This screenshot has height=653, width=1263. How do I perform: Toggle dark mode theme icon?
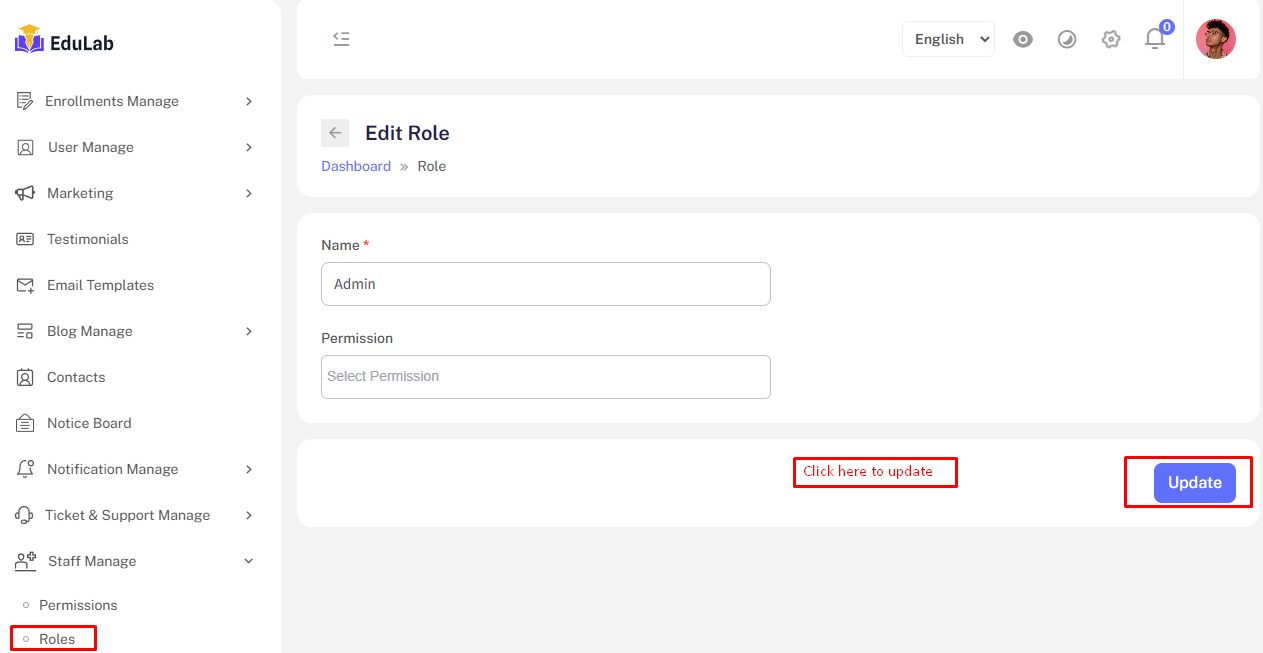[1067, 39]
